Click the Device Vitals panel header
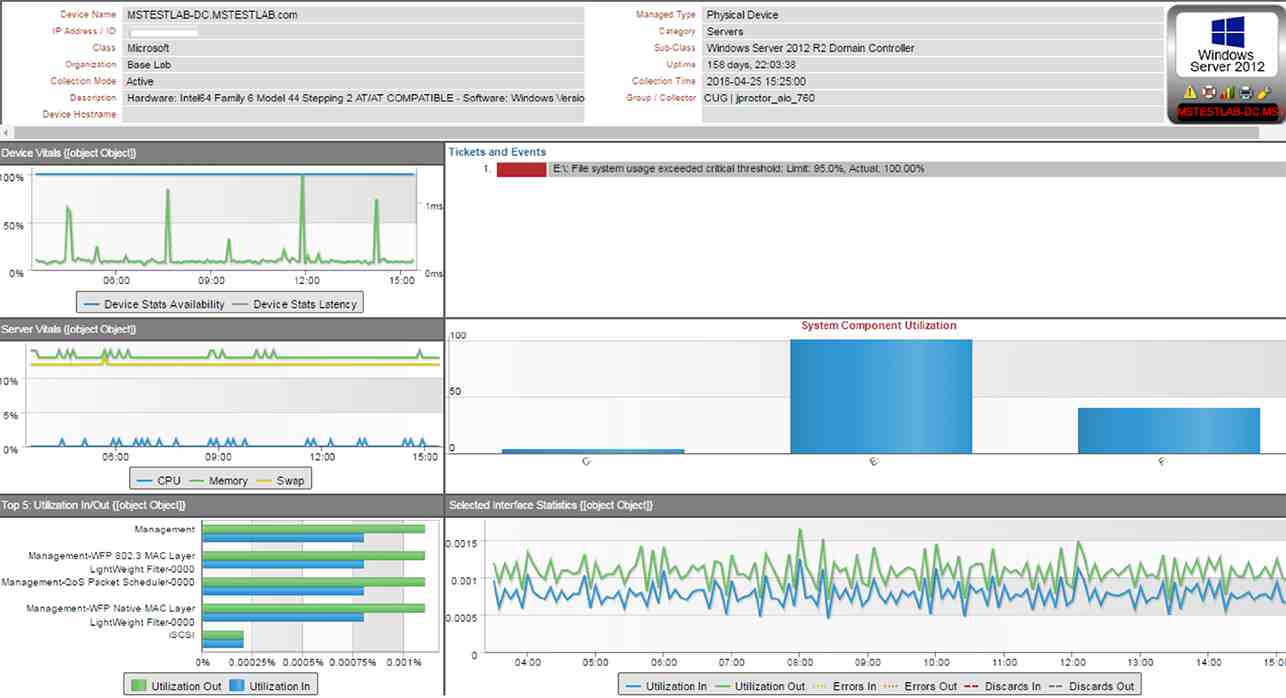The height and width of the screenshot is (698, 1286). coord(221,153)
